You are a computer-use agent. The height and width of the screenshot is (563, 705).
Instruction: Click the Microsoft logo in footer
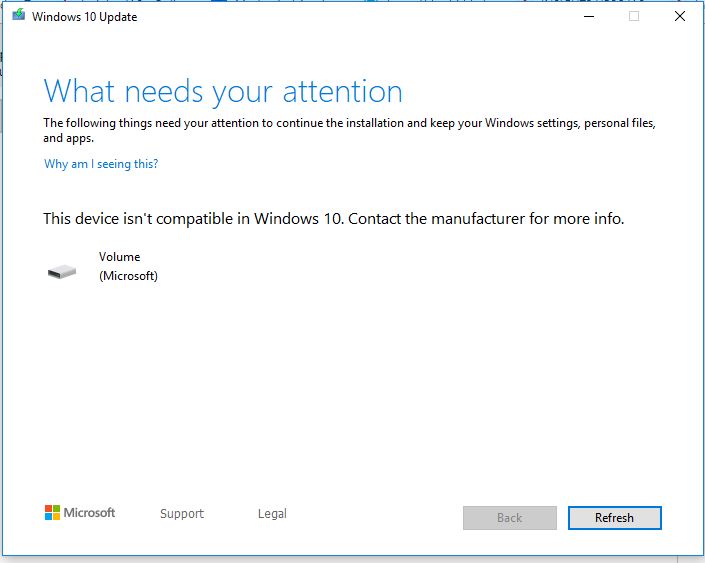point(80,512)
